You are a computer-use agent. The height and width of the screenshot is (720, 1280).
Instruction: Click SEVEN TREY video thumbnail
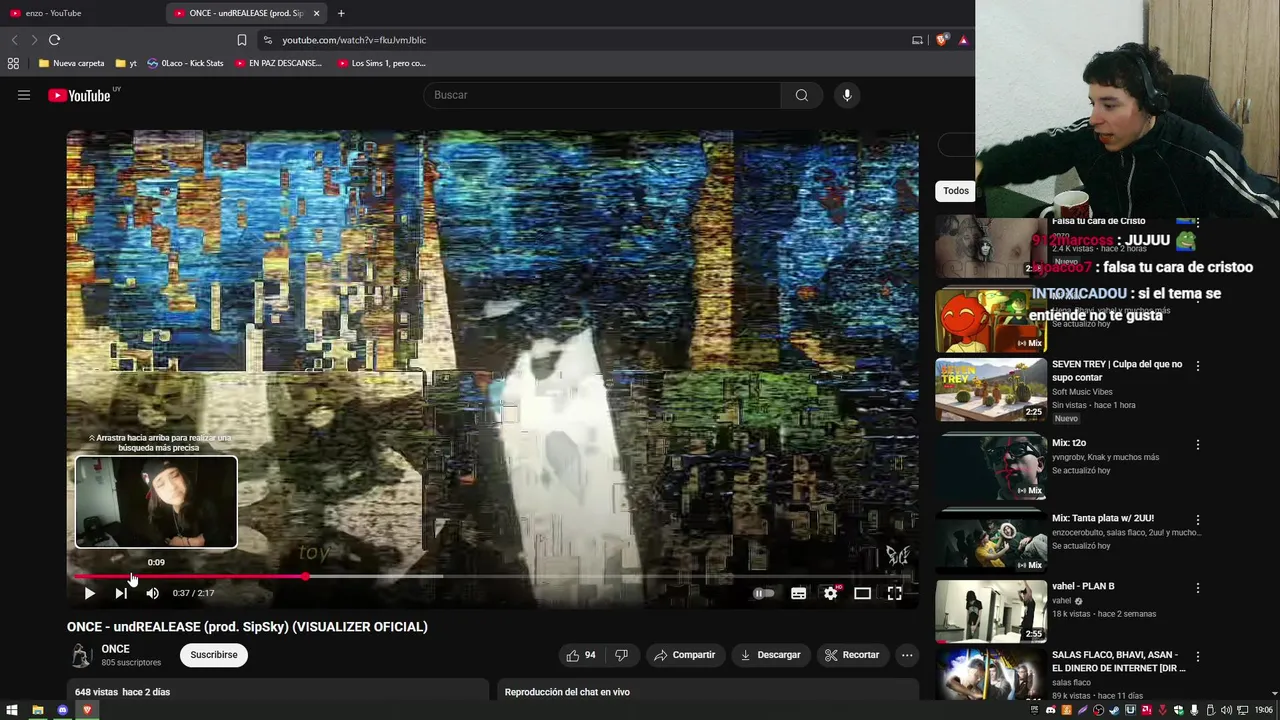pos(991,390)
